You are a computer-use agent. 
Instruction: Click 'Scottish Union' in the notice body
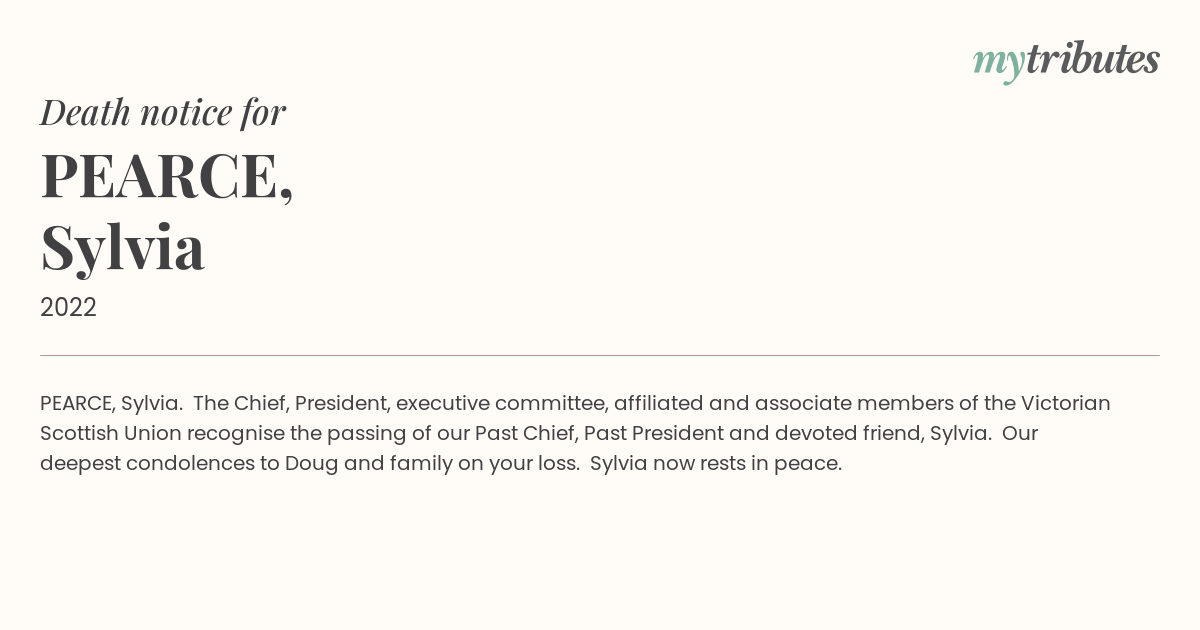pos(110,433)
